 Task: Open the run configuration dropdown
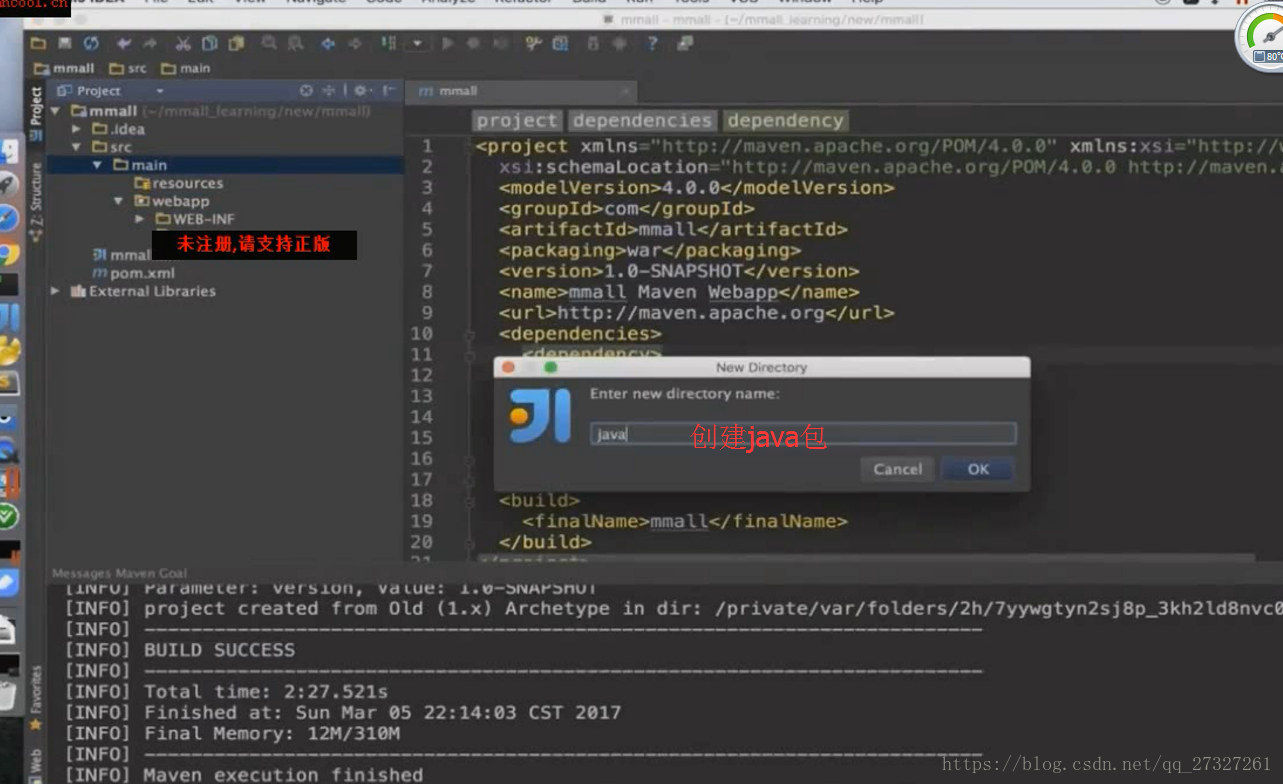pos(417,43)
